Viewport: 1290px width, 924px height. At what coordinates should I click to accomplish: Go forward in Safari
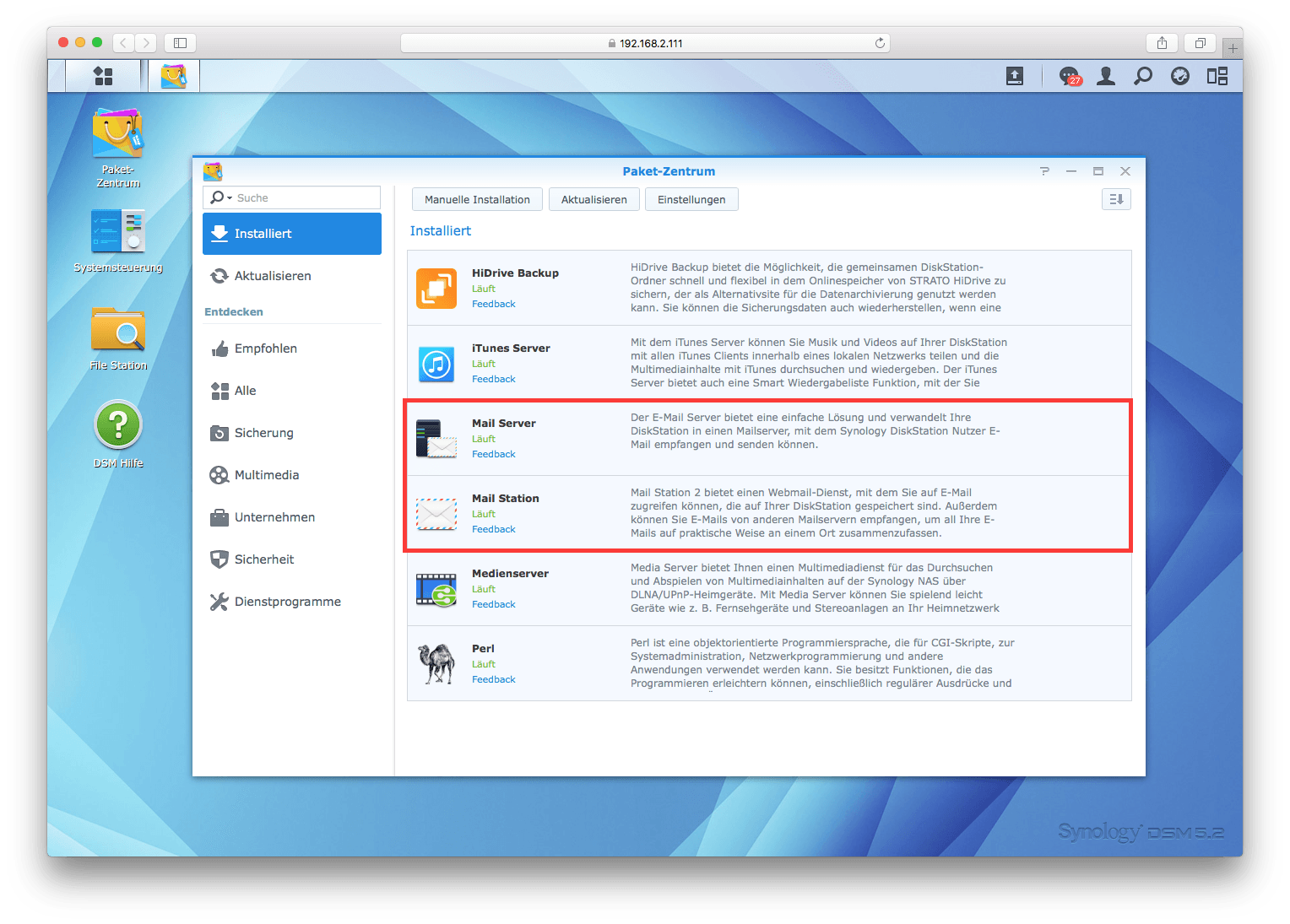146,43
